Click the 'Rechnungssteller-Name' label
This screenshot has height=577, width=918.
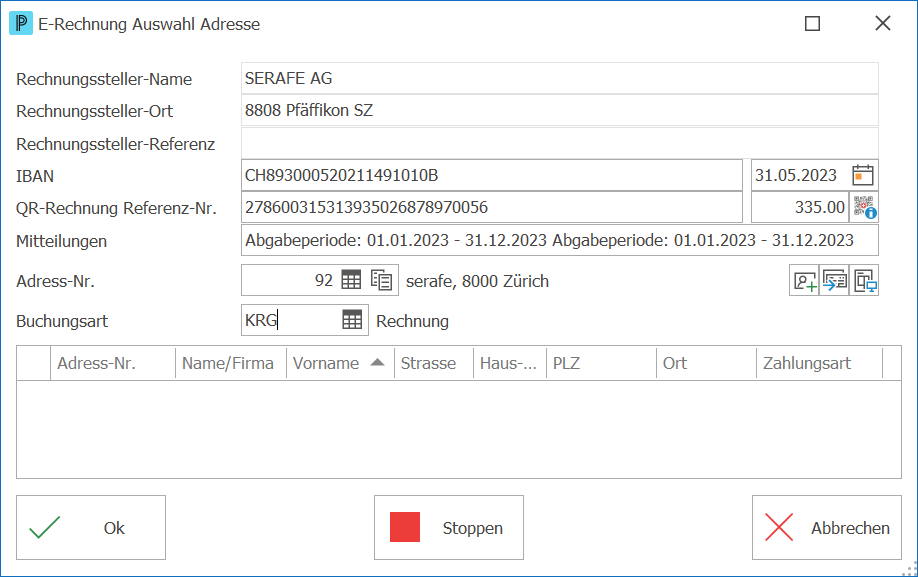104,79
